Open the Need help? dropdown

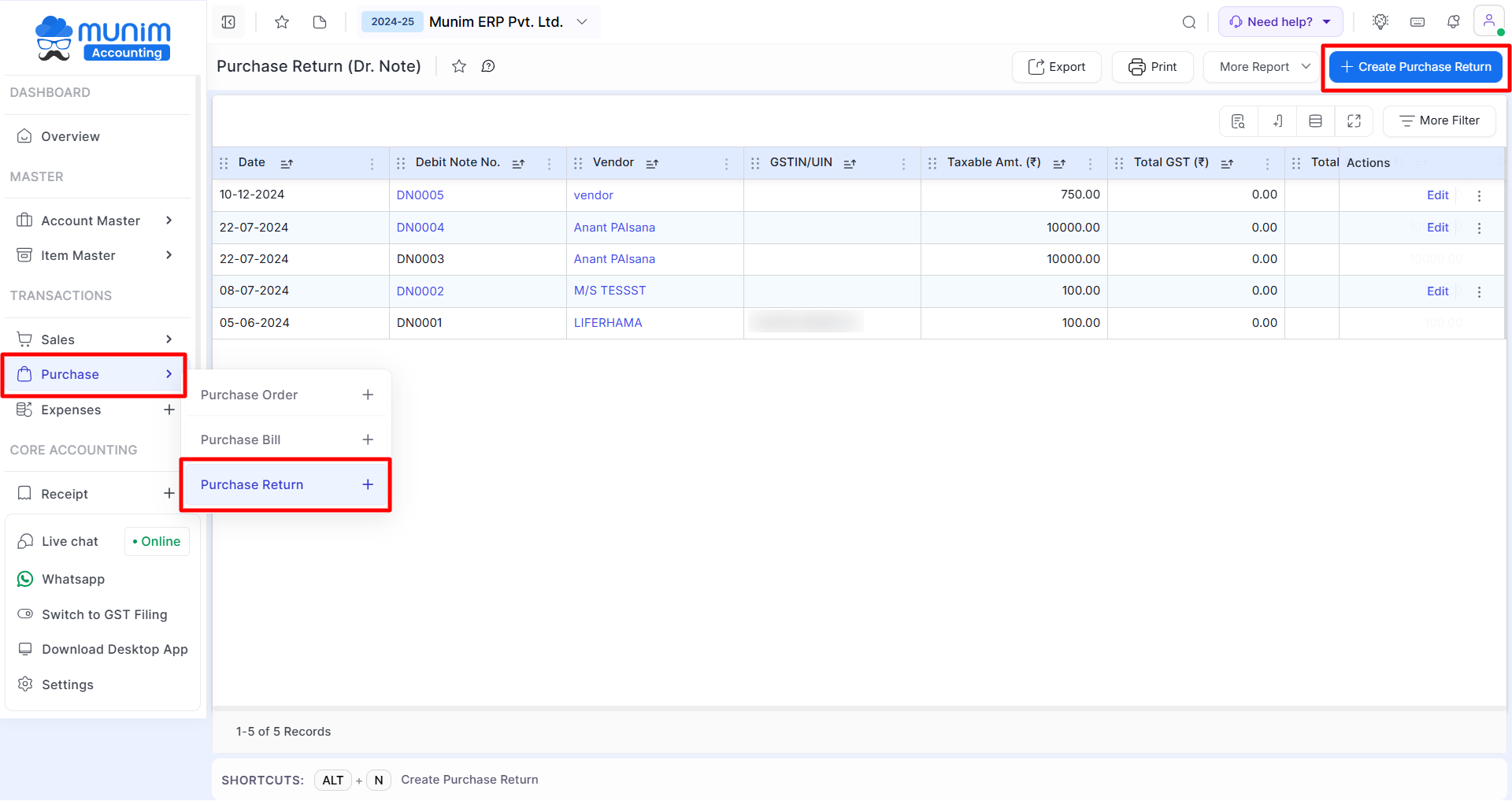point(1280,22)
